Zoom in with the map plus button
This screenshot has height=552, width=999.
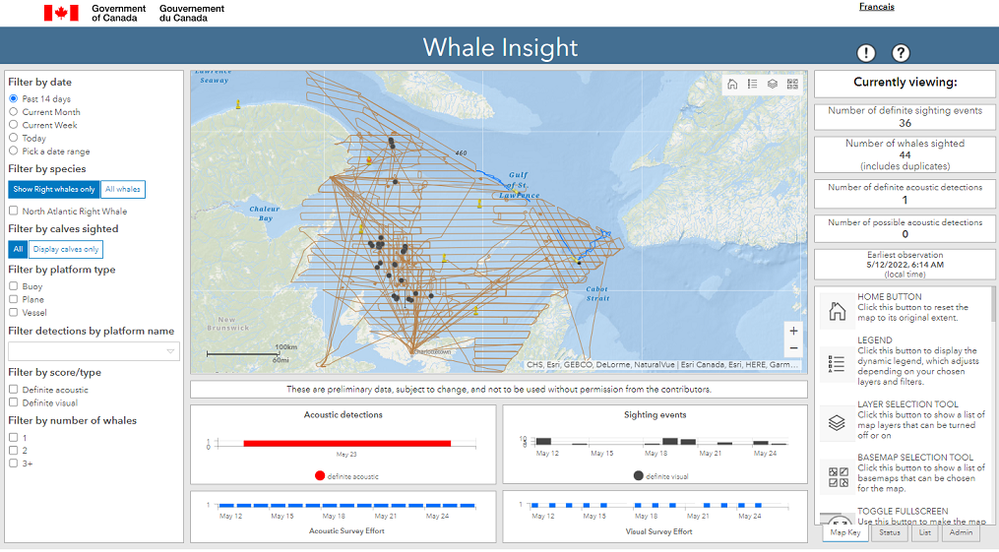click(x=794, y=331)
